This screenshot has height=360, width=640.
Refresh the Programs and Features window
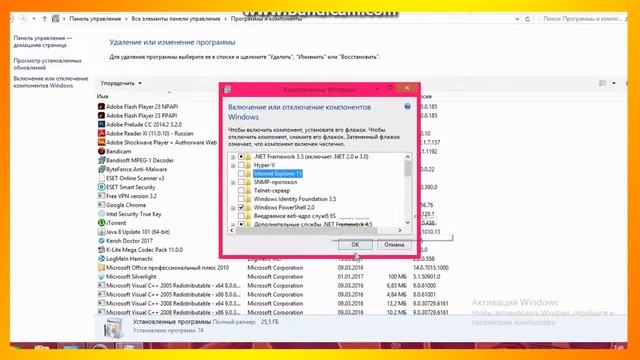click(x=527, y=19)
